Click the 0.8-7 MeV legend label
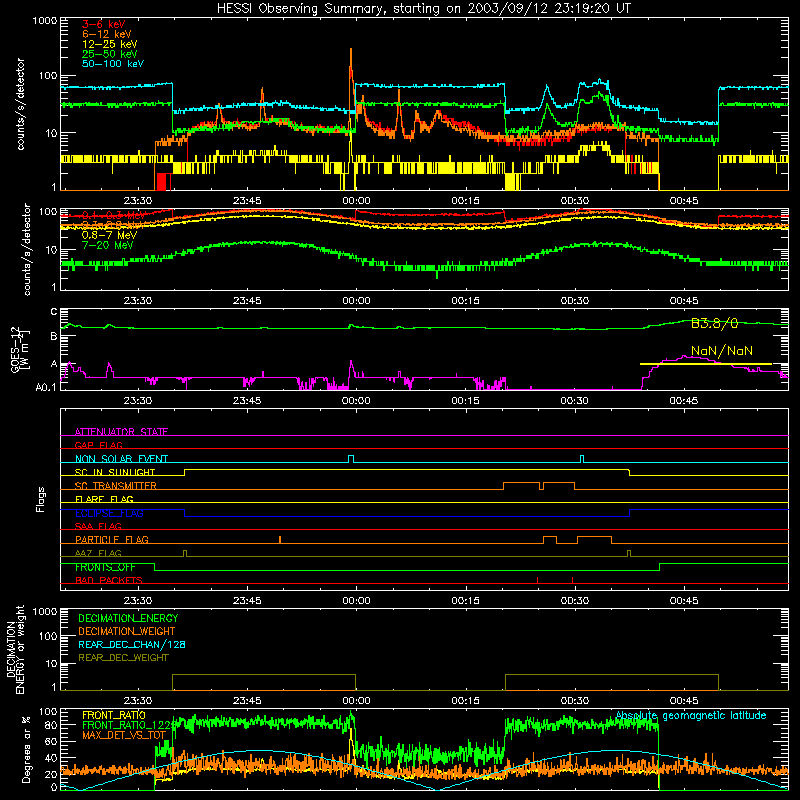The image size is (800, 800). 110,235
